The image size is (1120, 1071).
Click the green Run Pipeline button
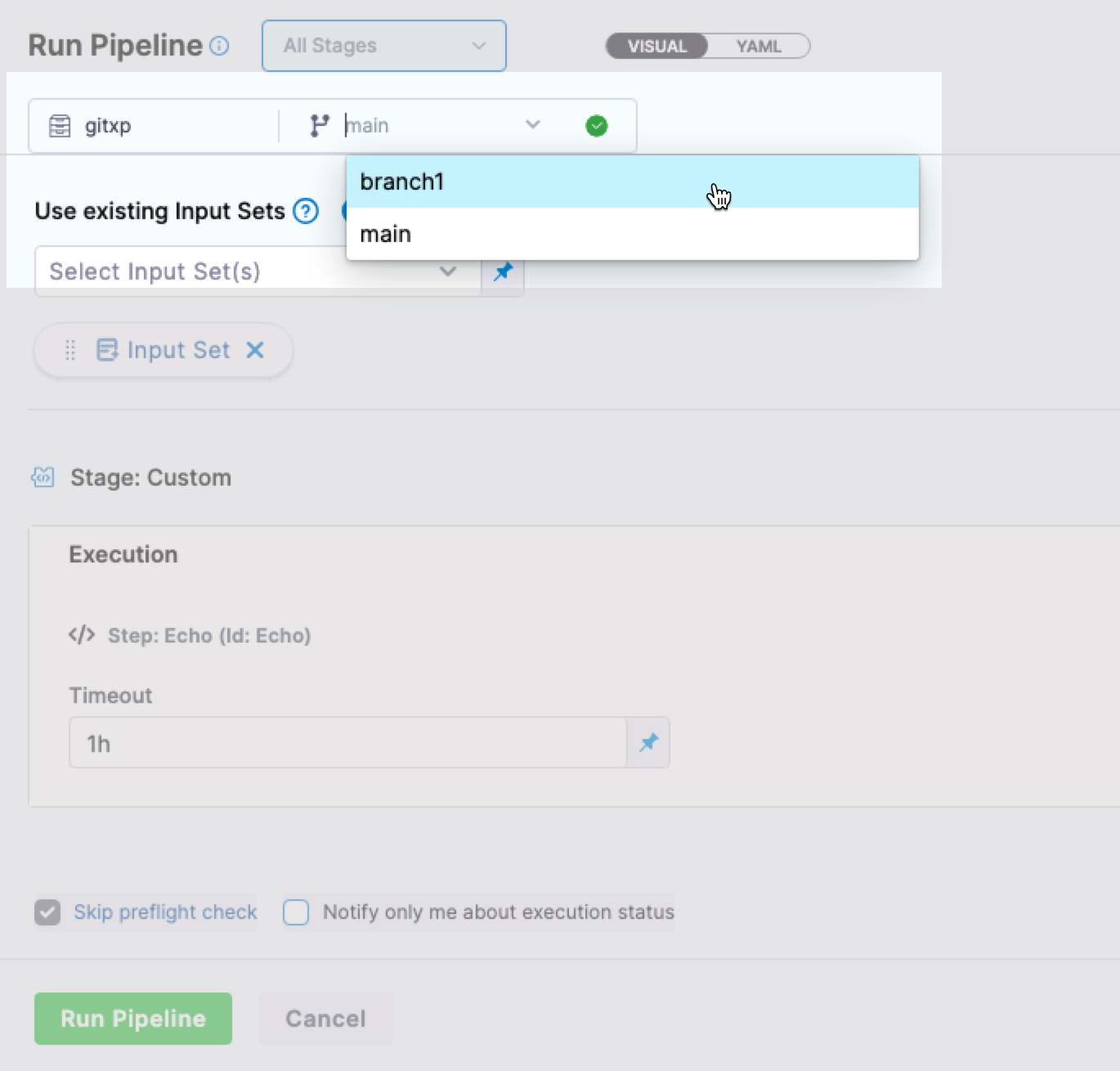(133, 1019)
